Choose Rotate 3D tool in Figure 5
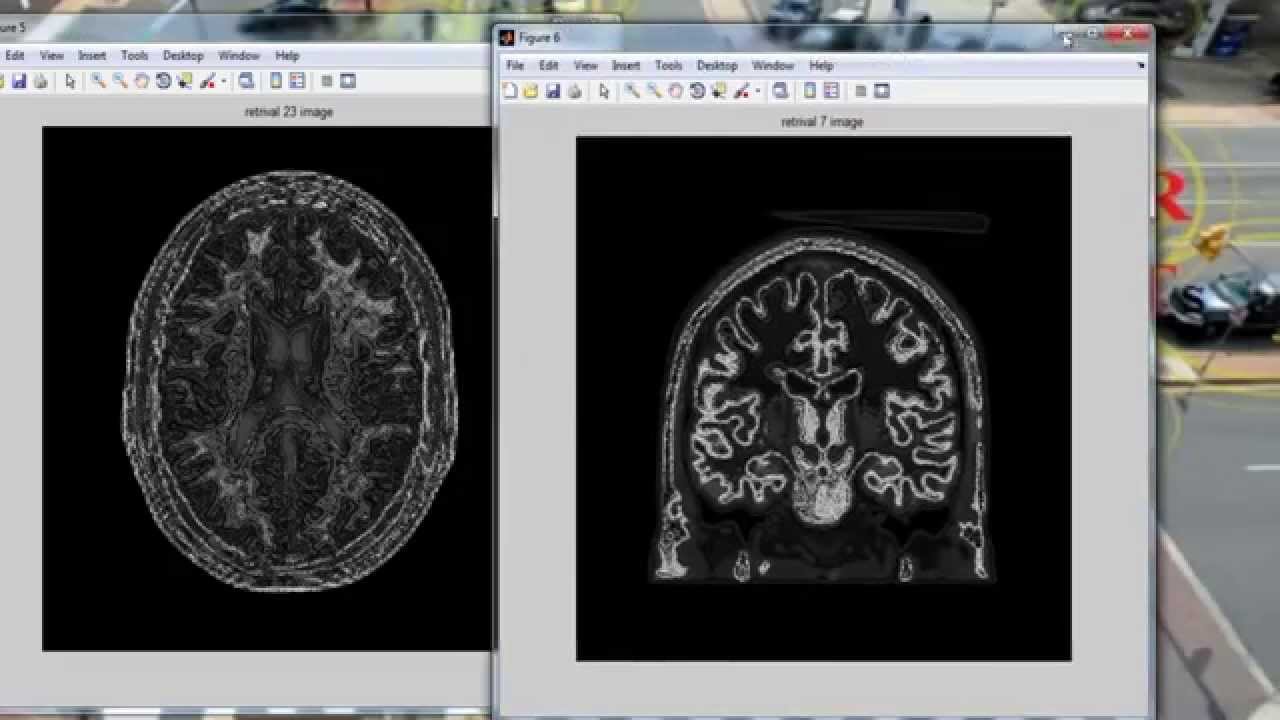1280x720 pixels. click(163, 81)
